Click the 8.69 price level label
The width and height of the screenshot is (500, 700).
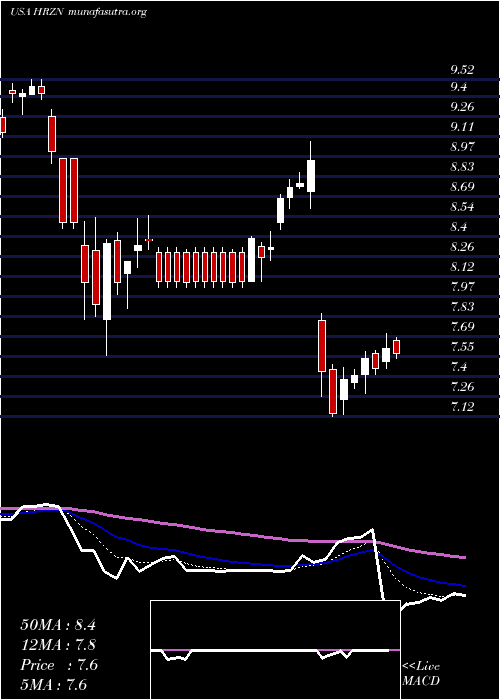pyautogui.click(x=462, y=187)
